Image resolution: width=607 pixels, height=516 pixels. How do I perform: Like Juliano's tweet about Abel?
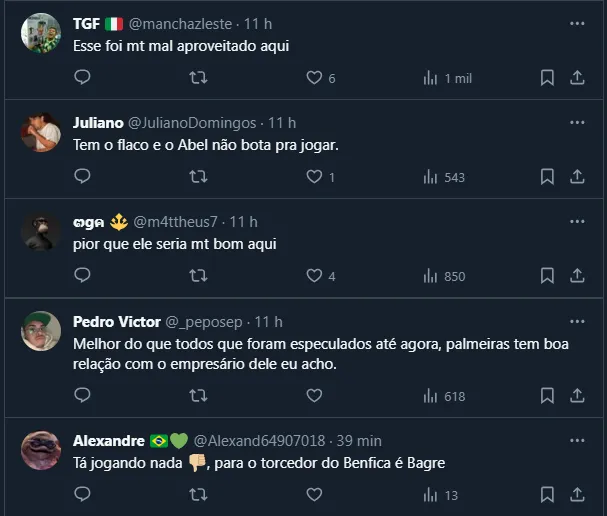[x=314, y=176]
